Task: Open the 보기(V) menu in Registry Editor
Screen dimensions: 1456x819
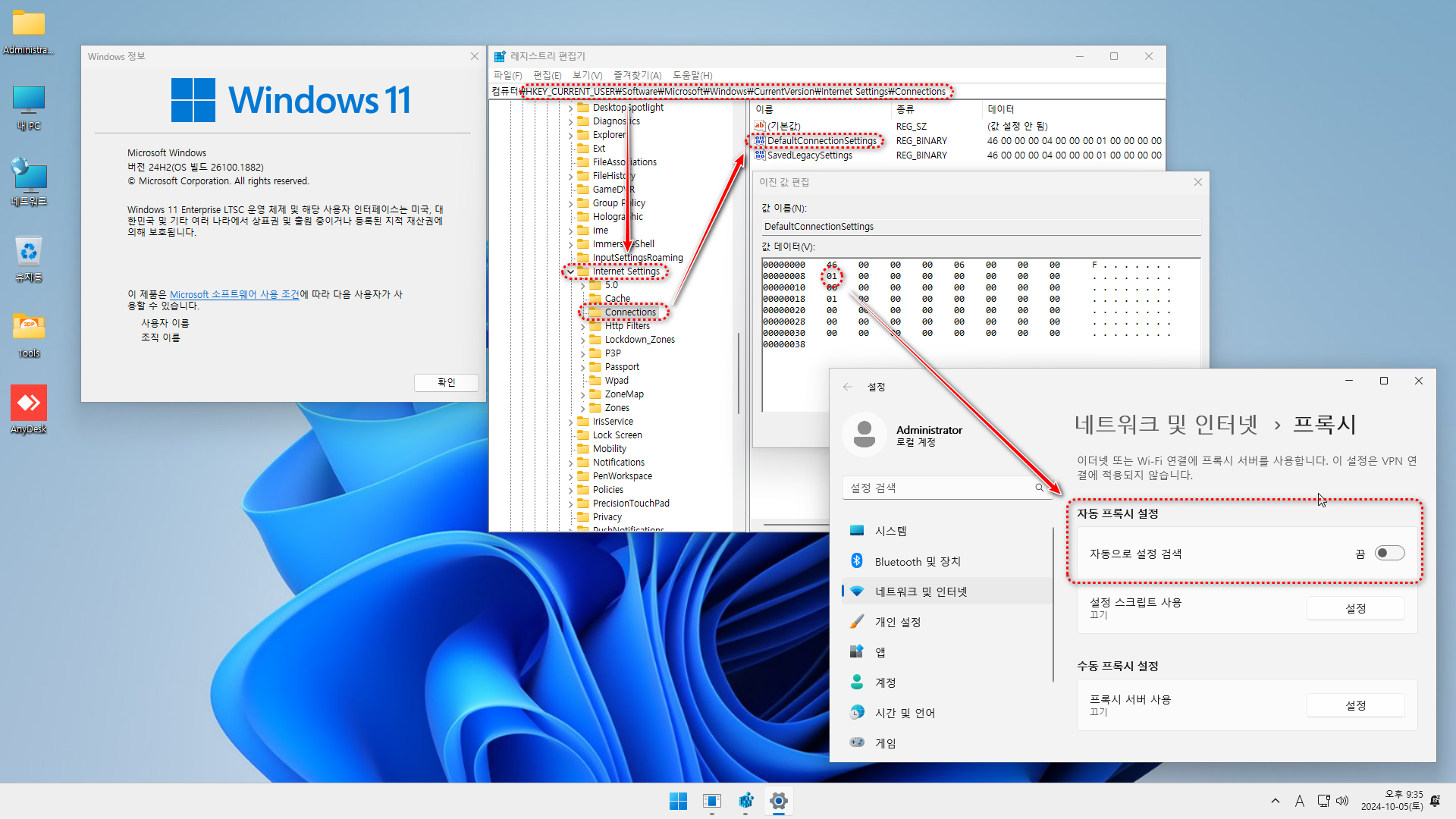Action: (587, 75)
